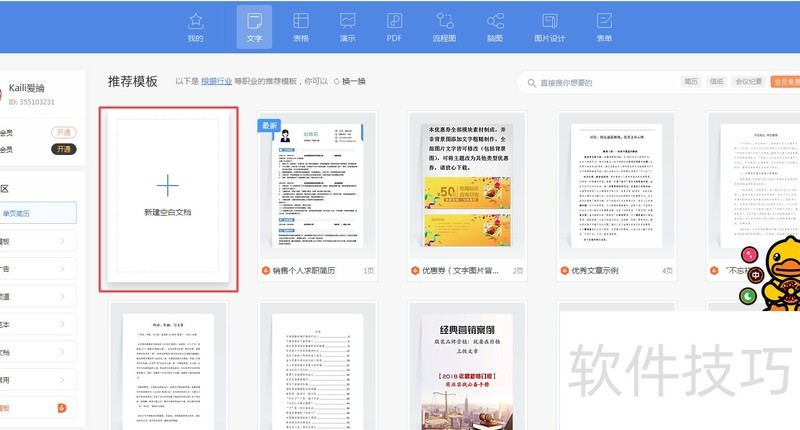Select 单页简历 in the left sidebar
Viewport: 800px width, 430px height.
click(40, 213)
